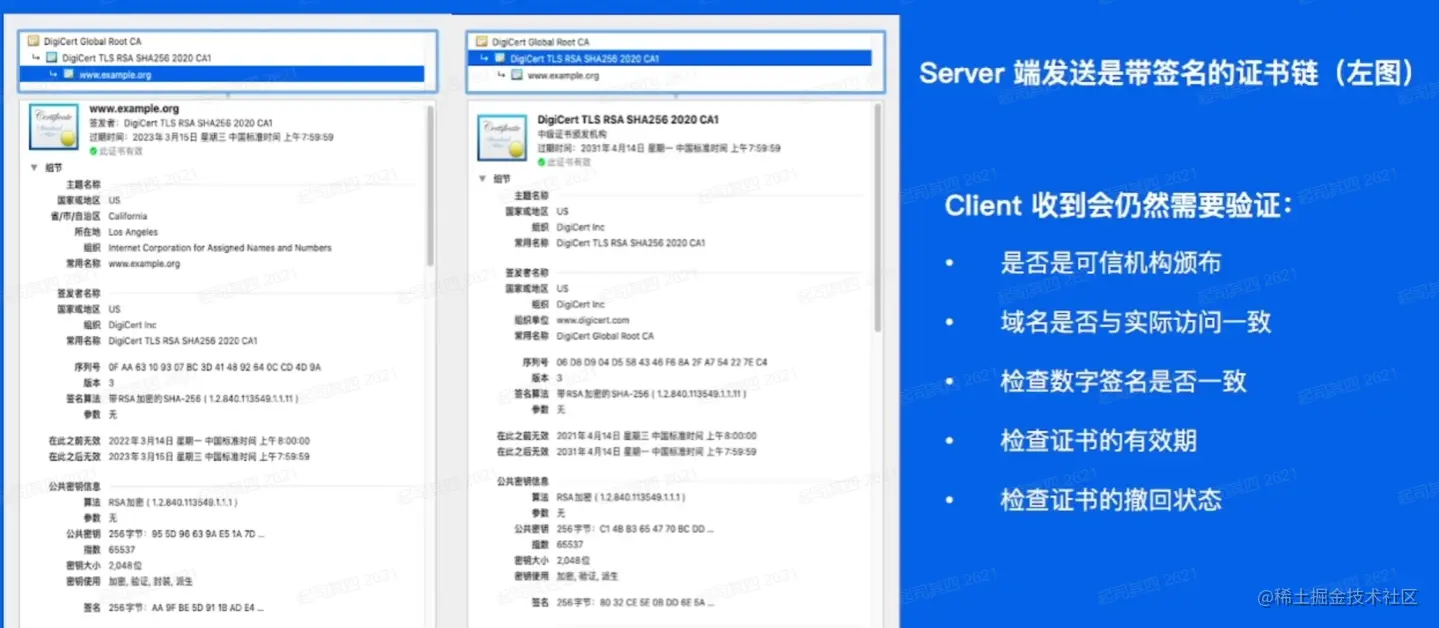
Task: Click signature bytes 80 32 CE 5E in right window
Action: (633, 602)
